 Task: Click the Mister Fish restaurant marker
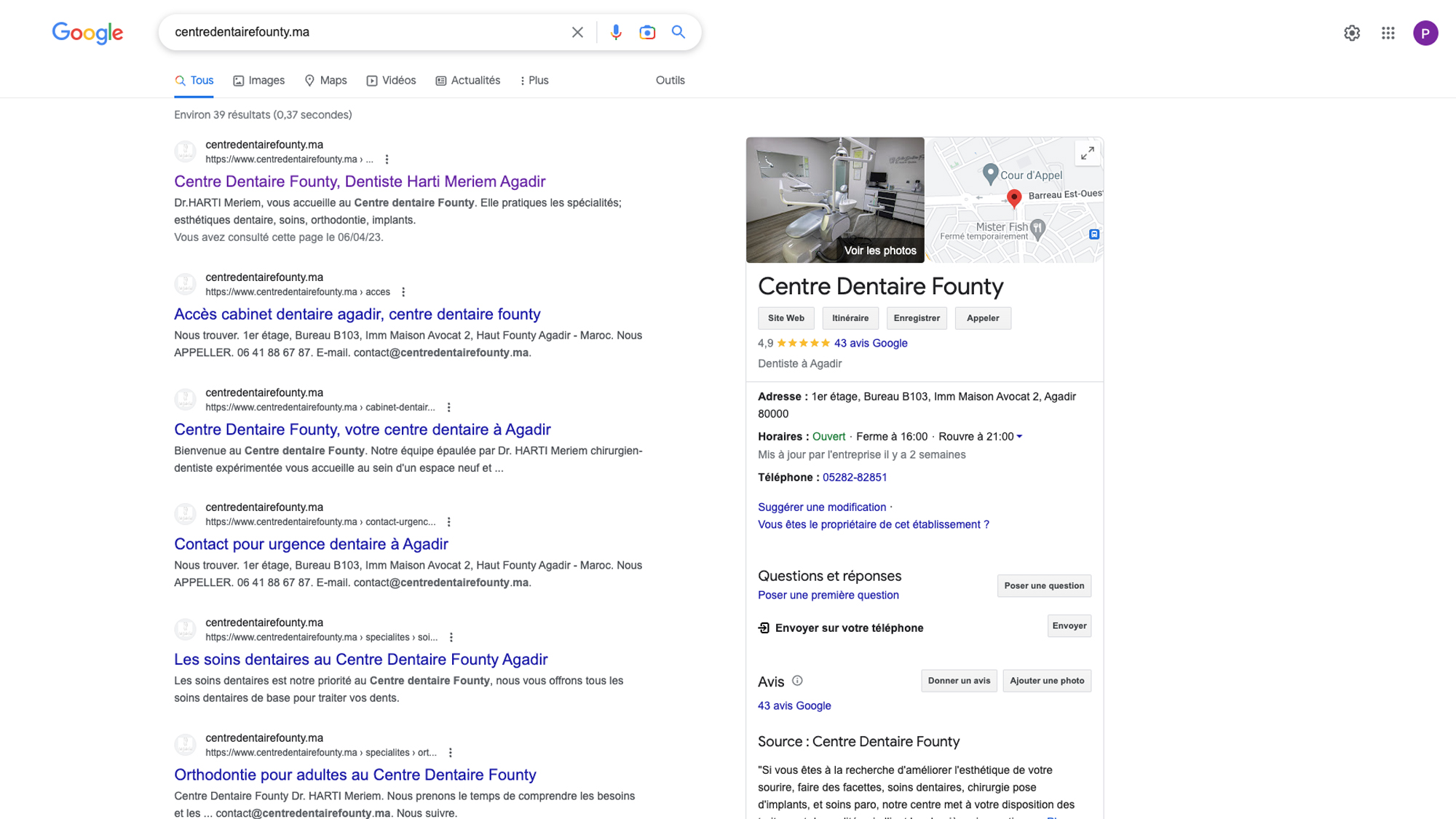[1038, 229]
